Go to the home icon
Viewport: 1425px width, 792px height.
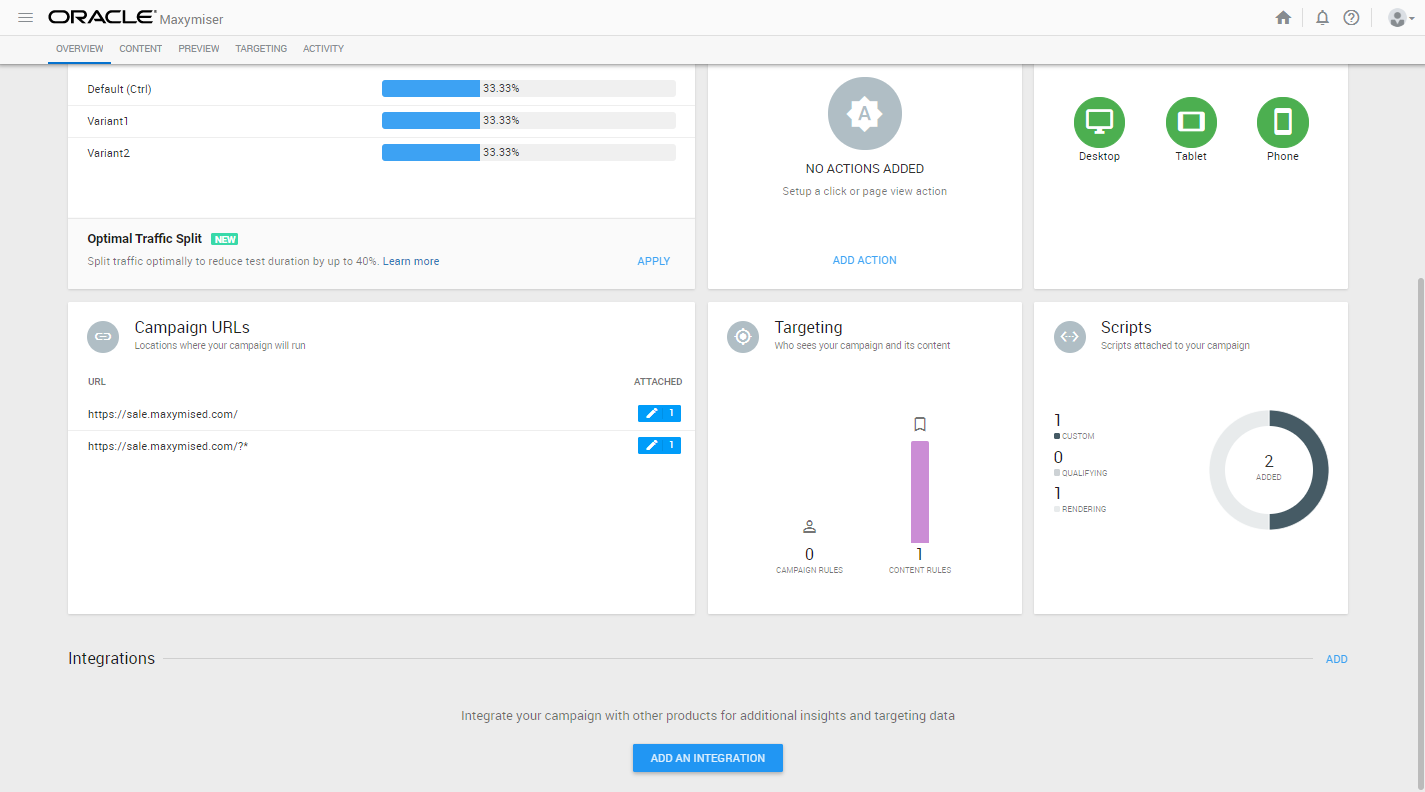click(x=1283, y=18)
